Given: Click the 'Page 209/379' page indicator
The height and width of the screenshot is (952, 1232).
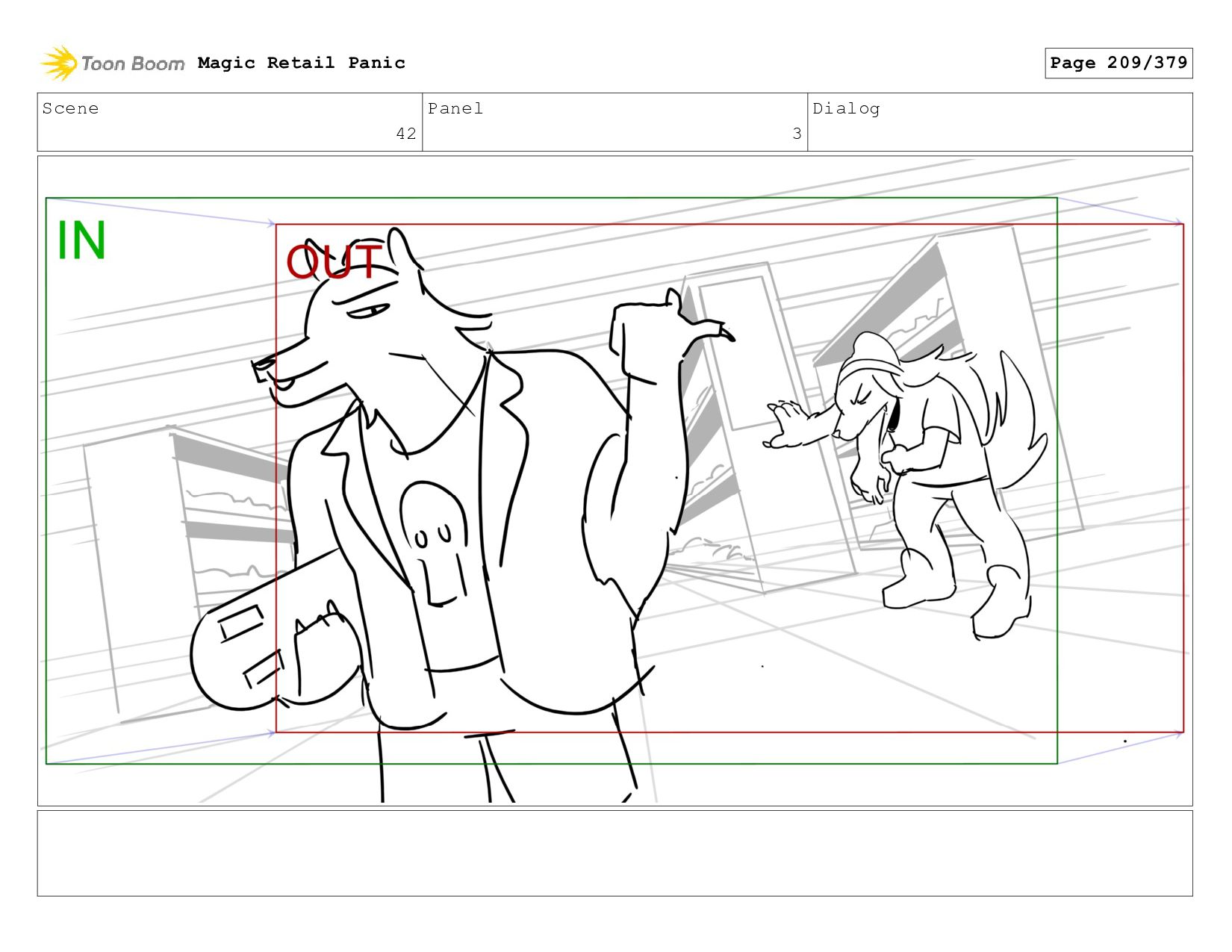Looking at the screenshot, I should coord(1119,63).
